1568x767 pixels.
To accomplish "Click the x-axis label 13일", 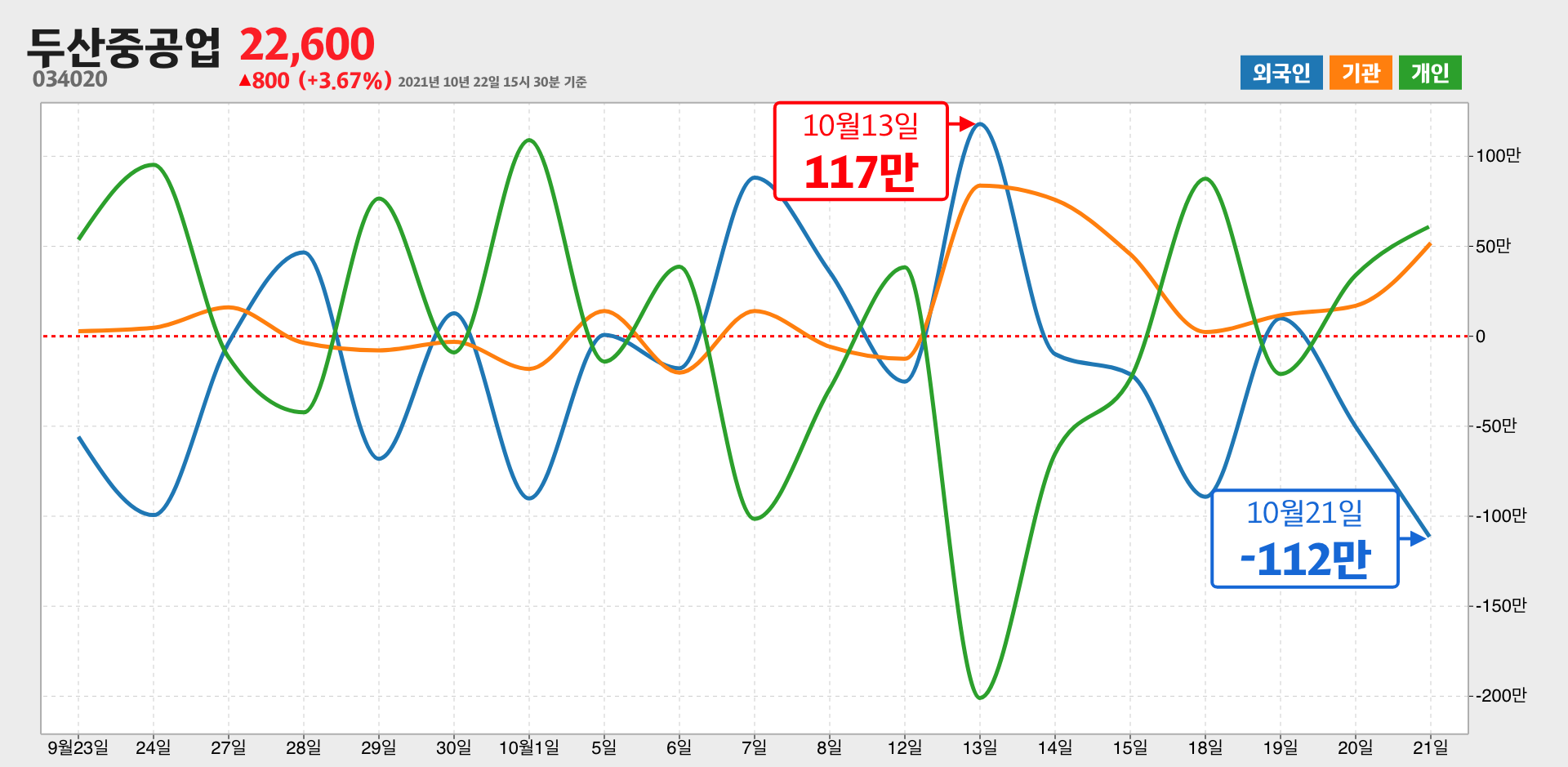I will pos(980,747).
